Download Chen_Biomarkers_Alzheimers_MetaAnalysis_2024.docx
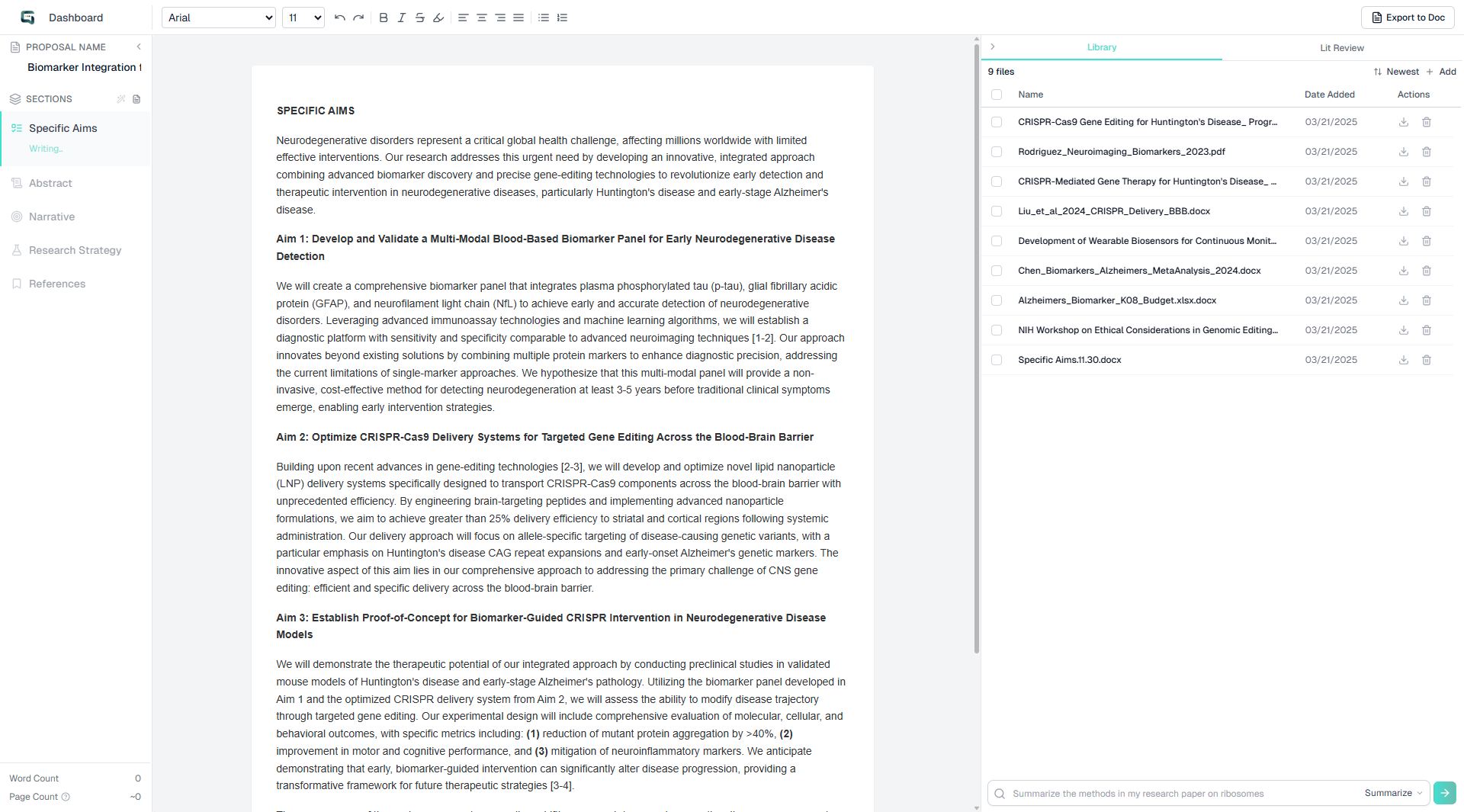The height and width of the screenshot is (812, 1464). 1404,271
